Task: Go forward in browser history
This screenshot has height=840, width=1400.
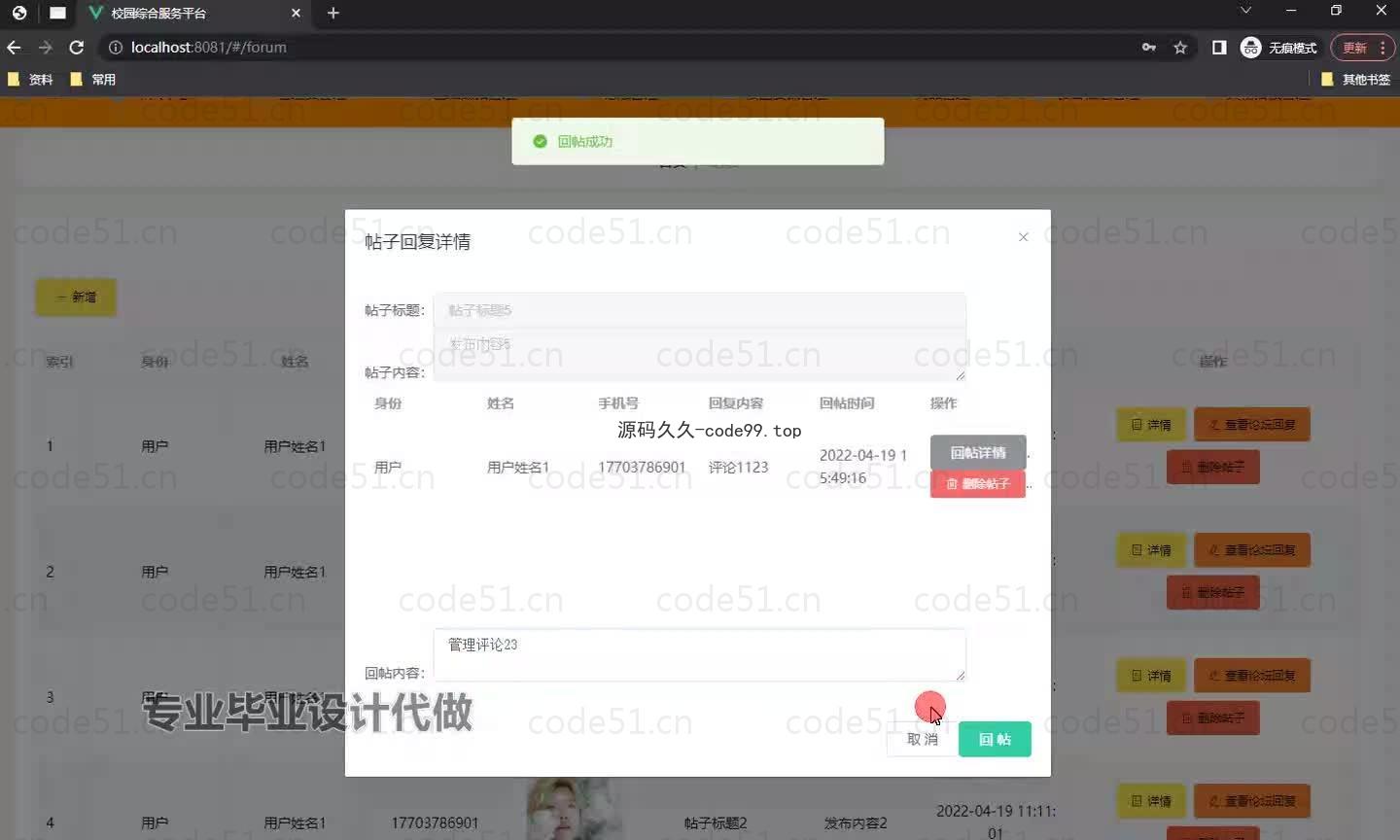Action: pyautogui.click(x=45, y=47)
